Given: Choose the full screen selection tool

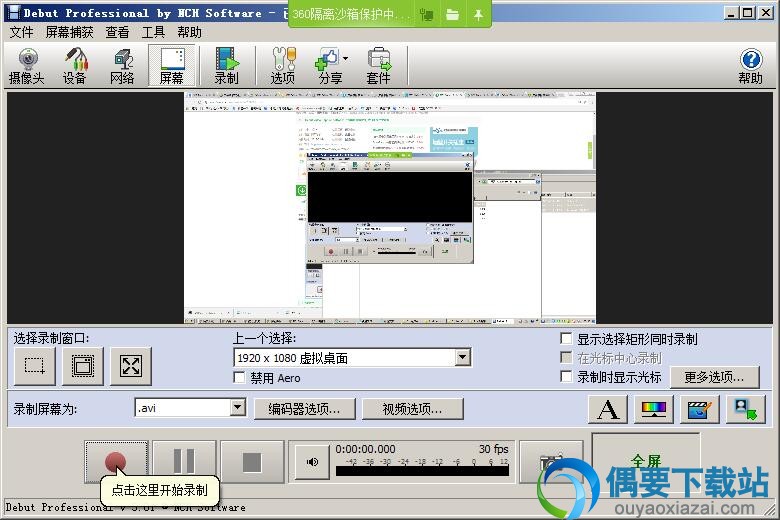Looking at the screenshot, I should pyautogui.click(x=130, y=366).
